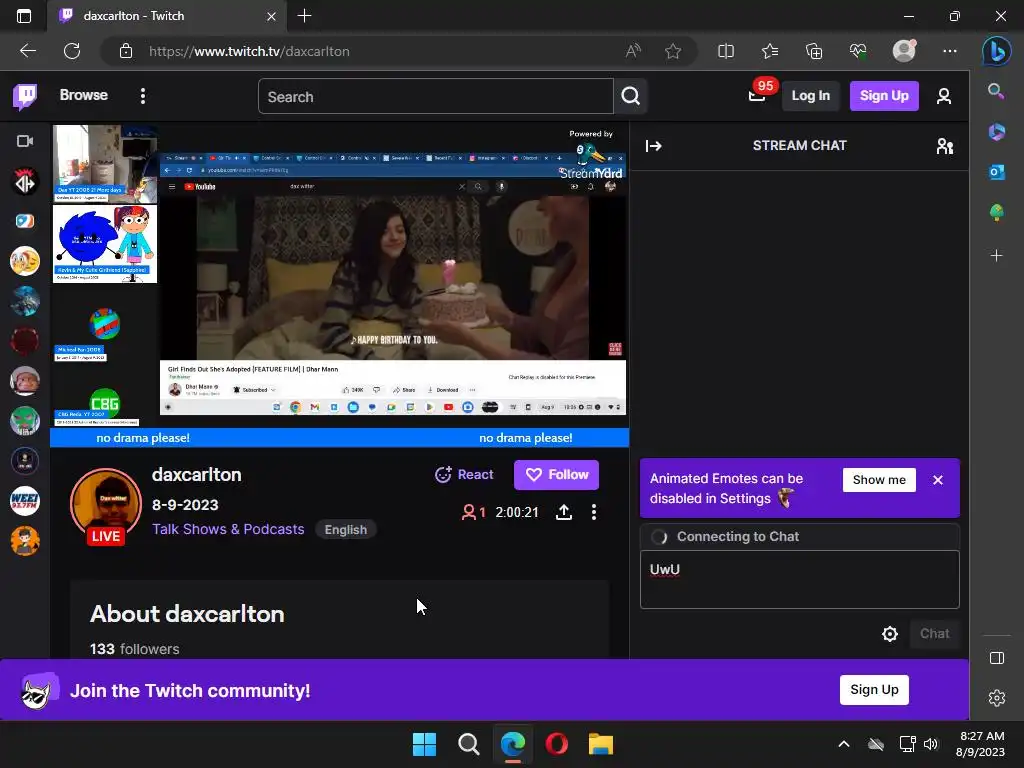Click the Sign Up button in top navigation
The image size is (1024, 768).
pyautogui.click(x=884, y=96)
